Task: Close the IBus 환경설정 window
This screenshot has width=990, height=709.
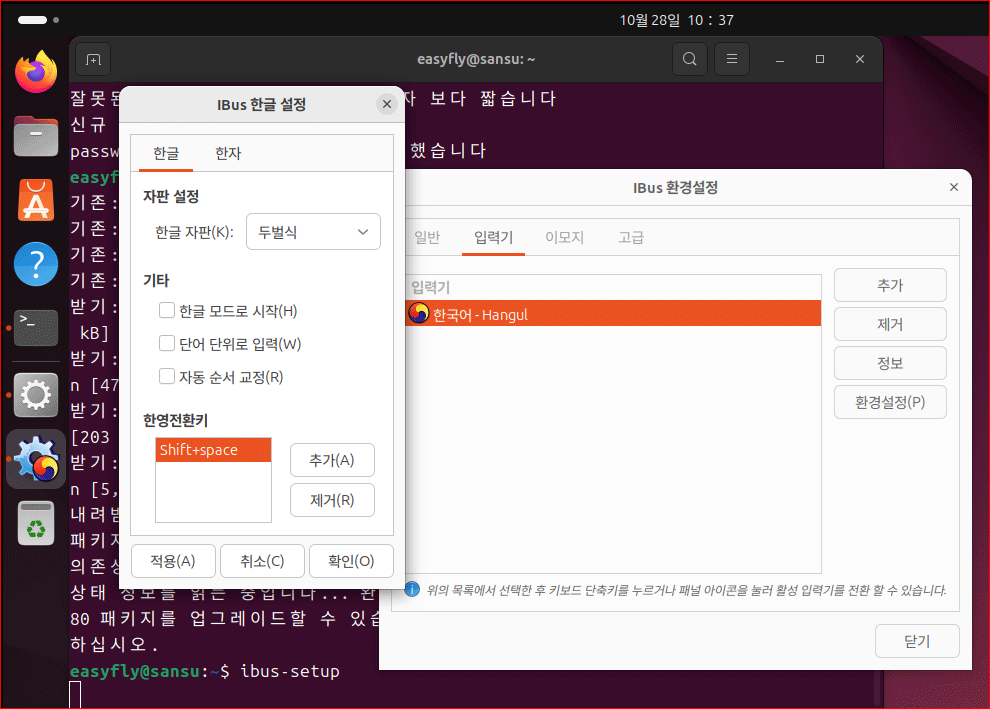Action: [953, 187]
